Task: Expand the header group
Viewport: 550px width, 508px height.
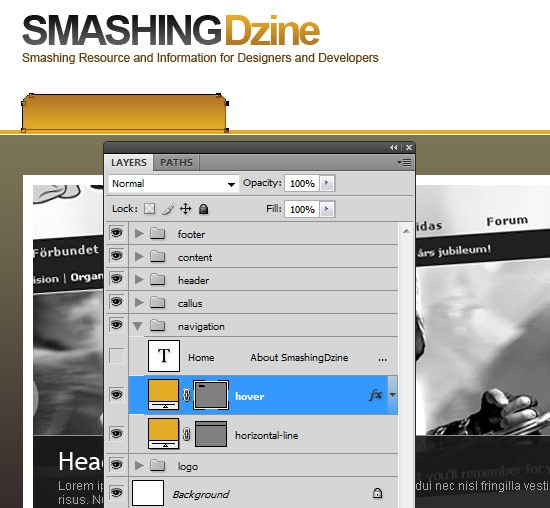Action: point(139,280)
